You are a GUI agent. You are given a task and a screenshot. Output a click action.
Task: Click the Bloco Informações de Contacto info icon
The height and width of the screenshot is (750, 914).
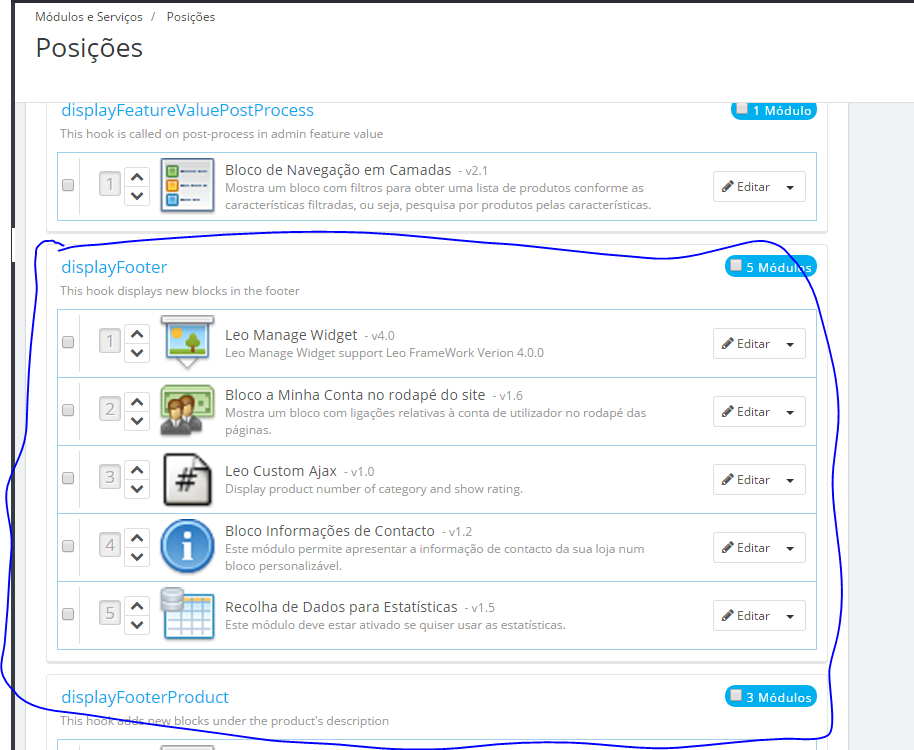[187, 546]
